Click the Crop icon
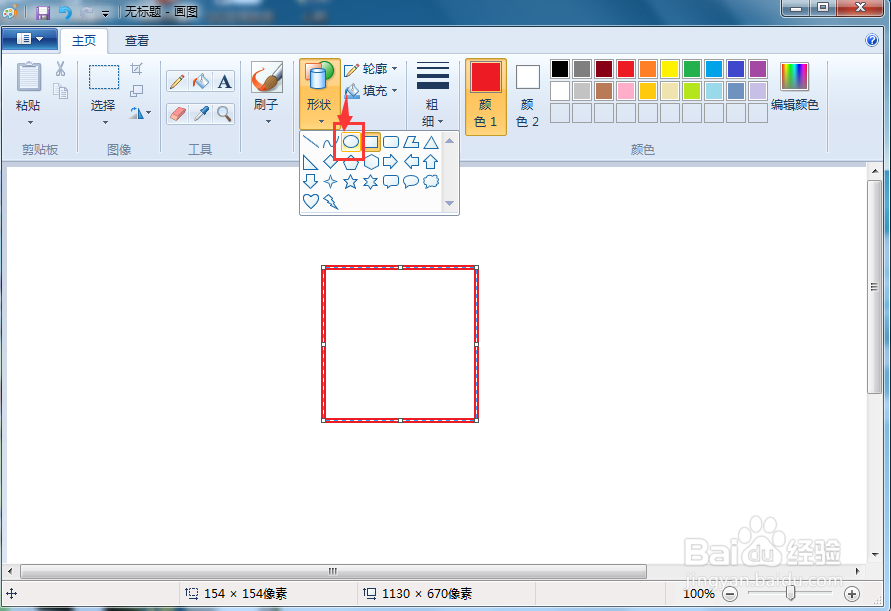This screenshot has width=891, height=611. (x=136, y=69)
